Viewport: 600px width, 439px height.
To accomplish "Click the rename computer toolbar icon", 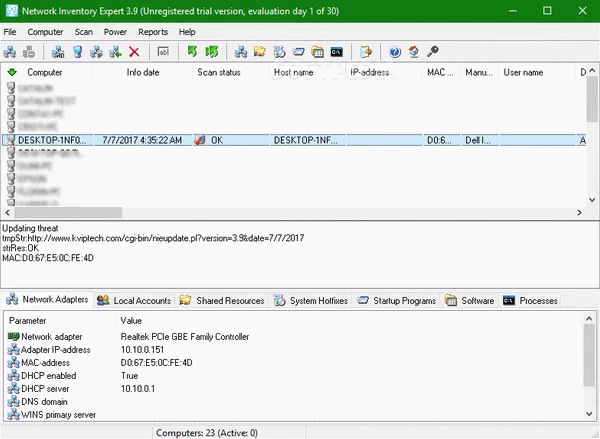I will click(163, 51).
